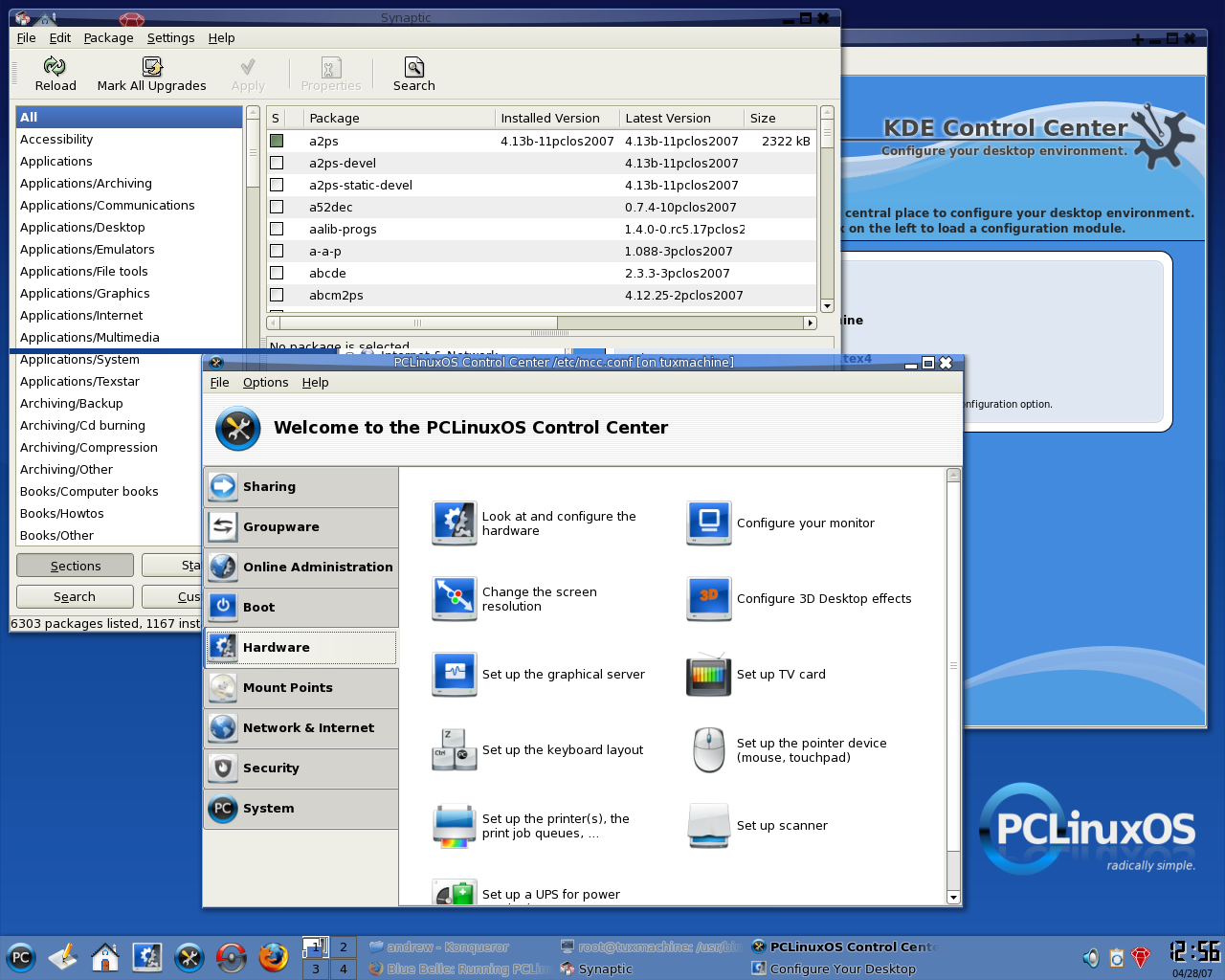The image size is (1225, 980).
Task: Launch Set up the printer(s) tool
Action: tap(531, 826)
